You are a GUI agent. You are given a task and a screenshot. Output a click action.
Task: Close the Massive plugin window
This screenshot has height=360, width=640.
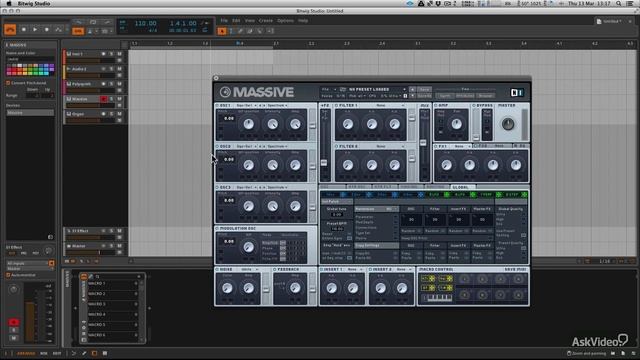(216, 78)
